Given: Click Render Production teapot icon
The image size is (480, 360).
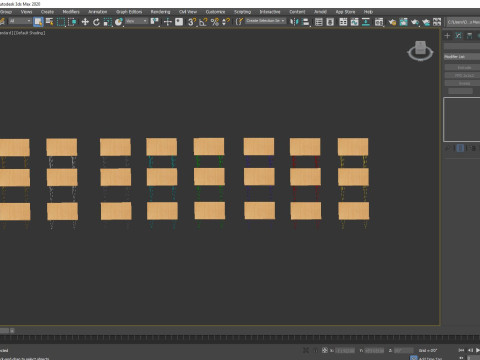Looking at the screenshot, I should point(415,22).
